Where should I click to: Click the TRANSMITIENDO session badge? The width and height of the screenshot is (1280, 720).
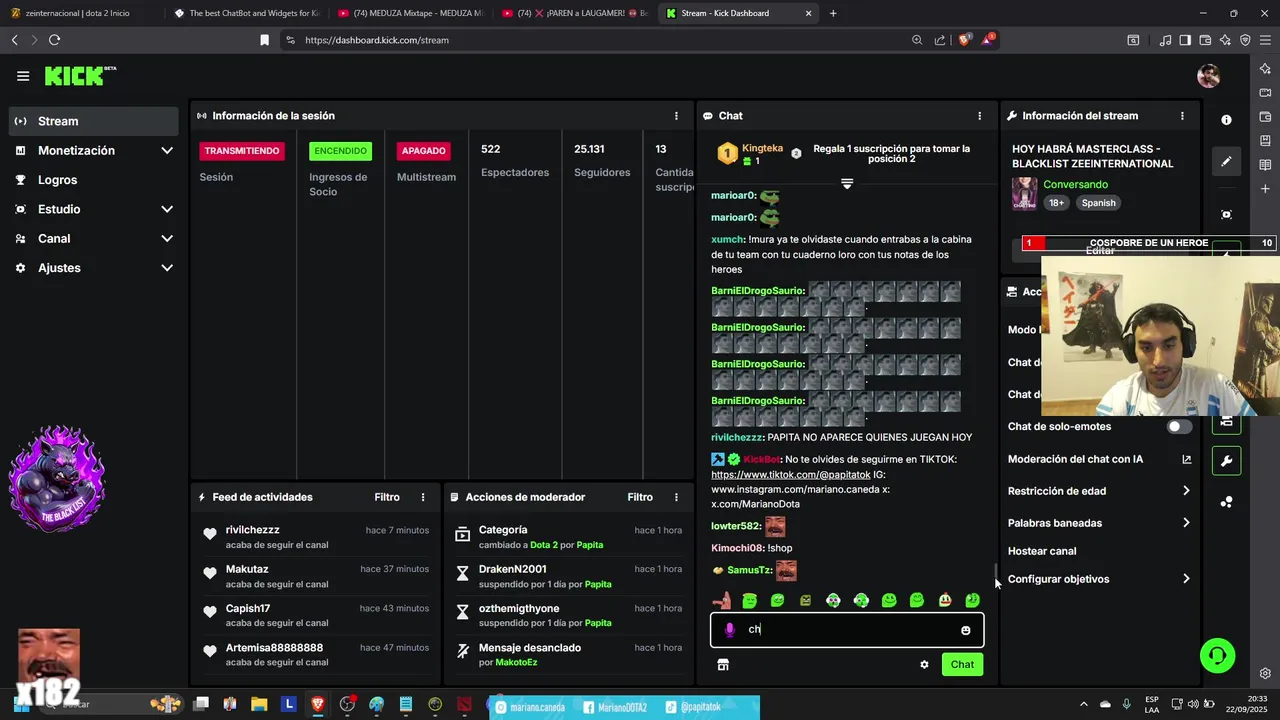pyautogui.click(x=242, y=151)
